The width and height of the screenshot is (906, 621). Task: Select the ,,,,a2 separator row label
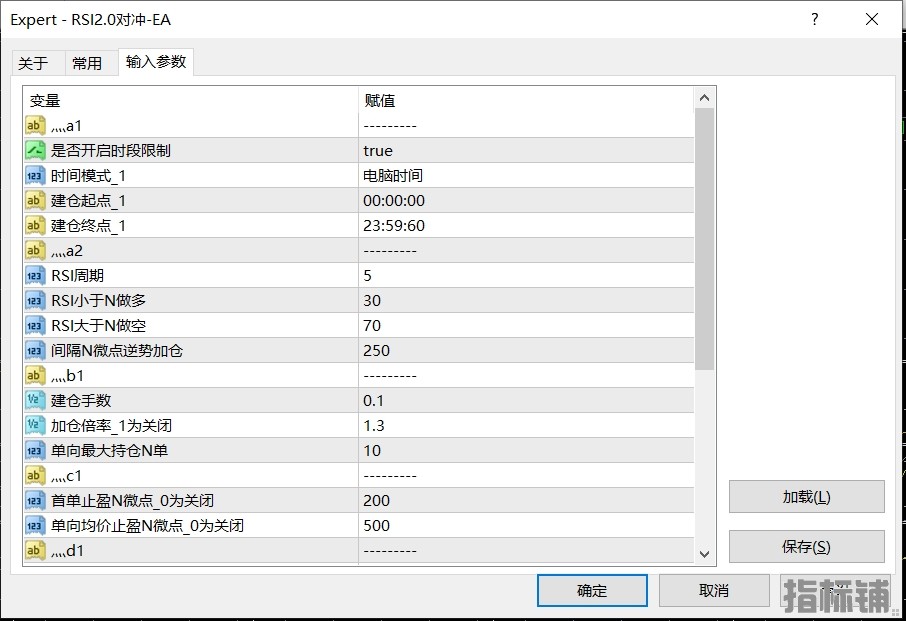(x=67, y=251)
